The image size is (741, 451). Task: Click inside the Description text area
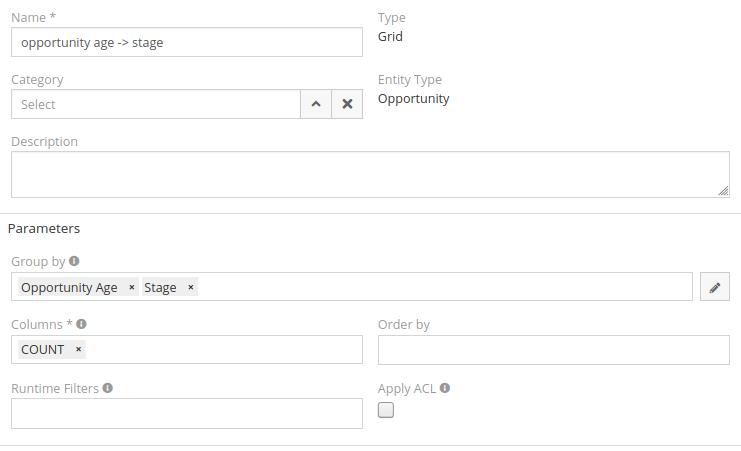pyautogui.click(x=370, y=174)
